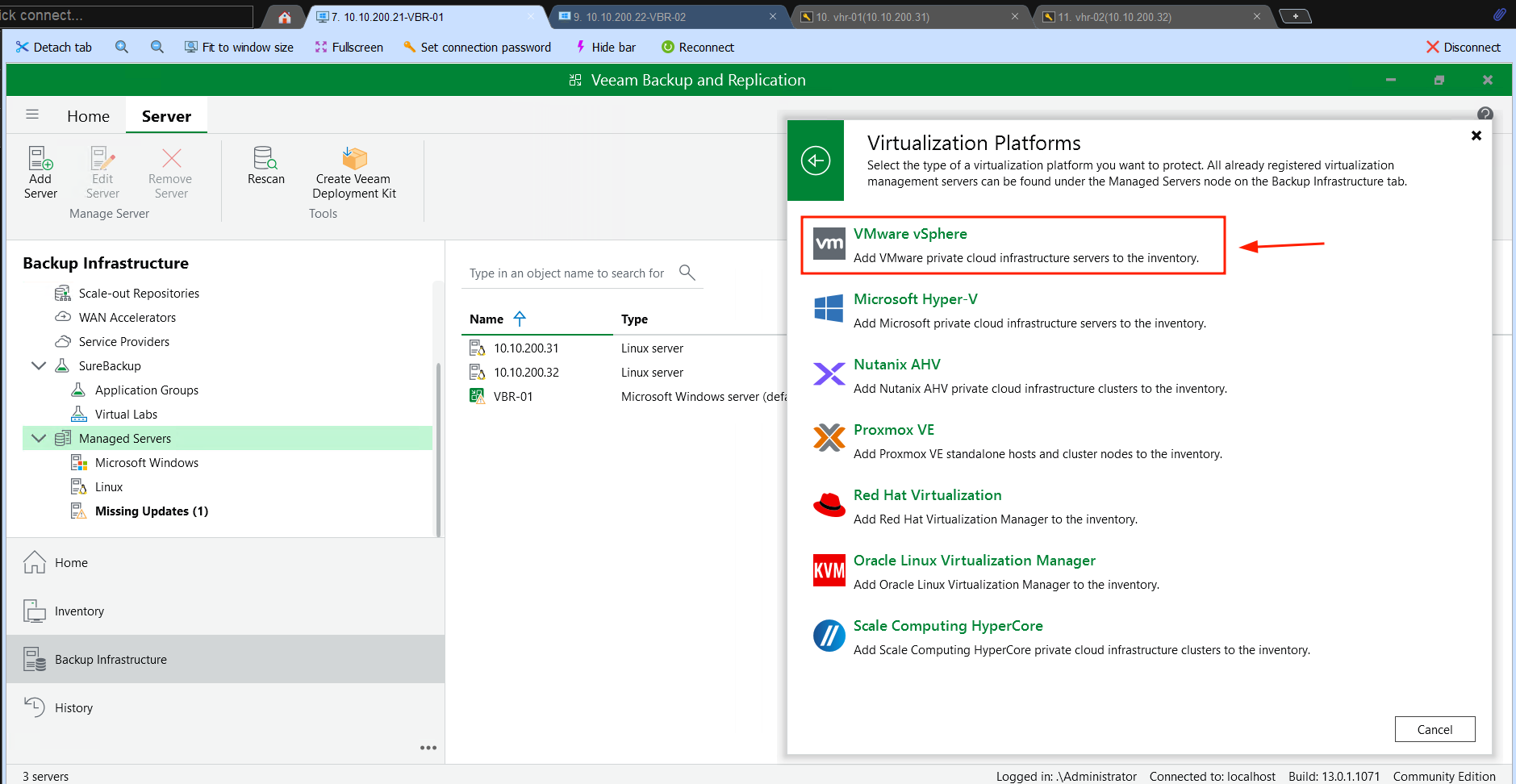The height and width of the screenshot is (784, 1516).
Task: Open a new connection tab with plus button
Action: pyautogui.click(x=1295, y=16)
